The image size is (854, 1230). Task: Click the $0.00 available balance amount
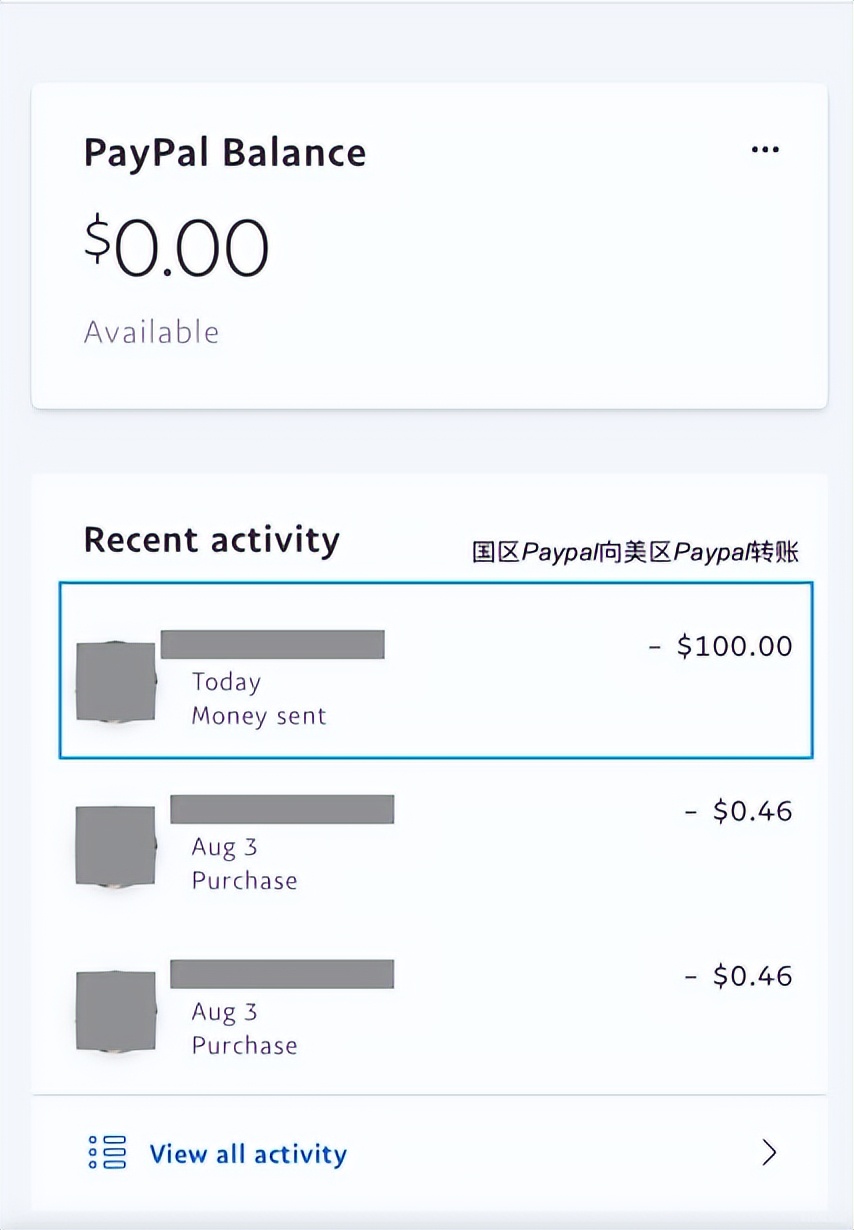tap(177, 247)
